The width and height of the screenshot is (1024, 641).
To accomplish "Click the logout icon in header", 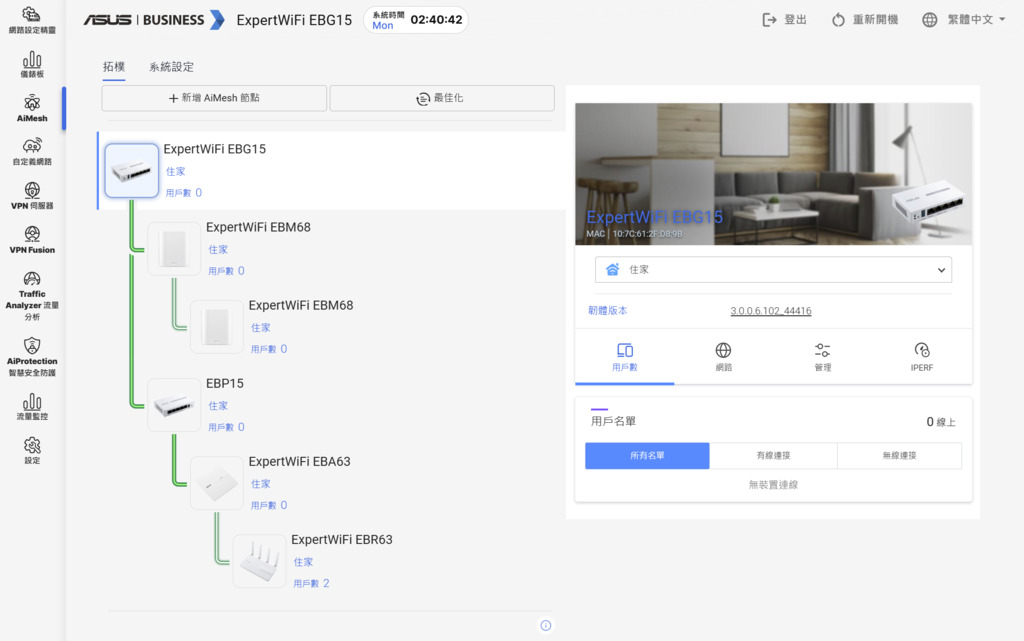I will pyautogui.click(x=769, y=20).
